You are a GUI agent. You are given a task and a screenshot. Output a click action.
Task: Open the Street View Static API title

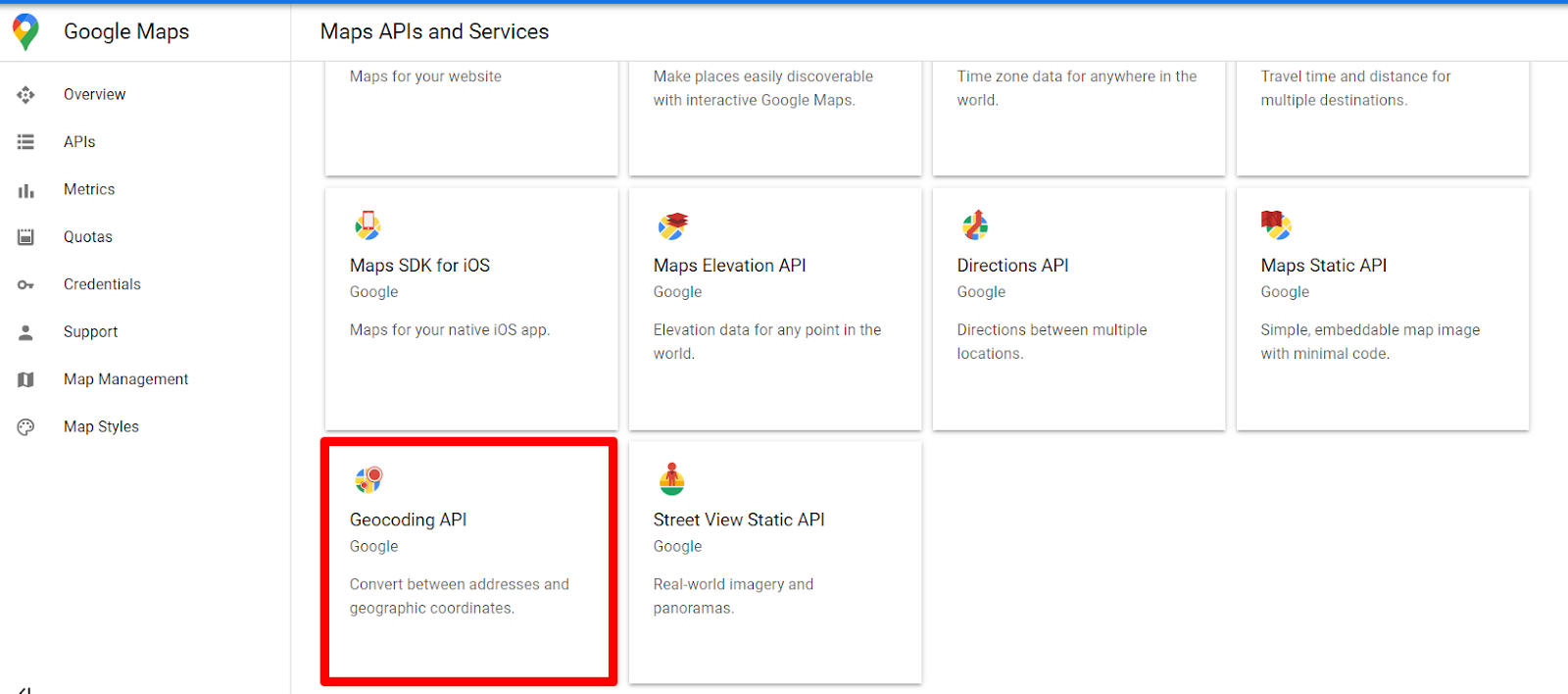click(x=739, y=520)
